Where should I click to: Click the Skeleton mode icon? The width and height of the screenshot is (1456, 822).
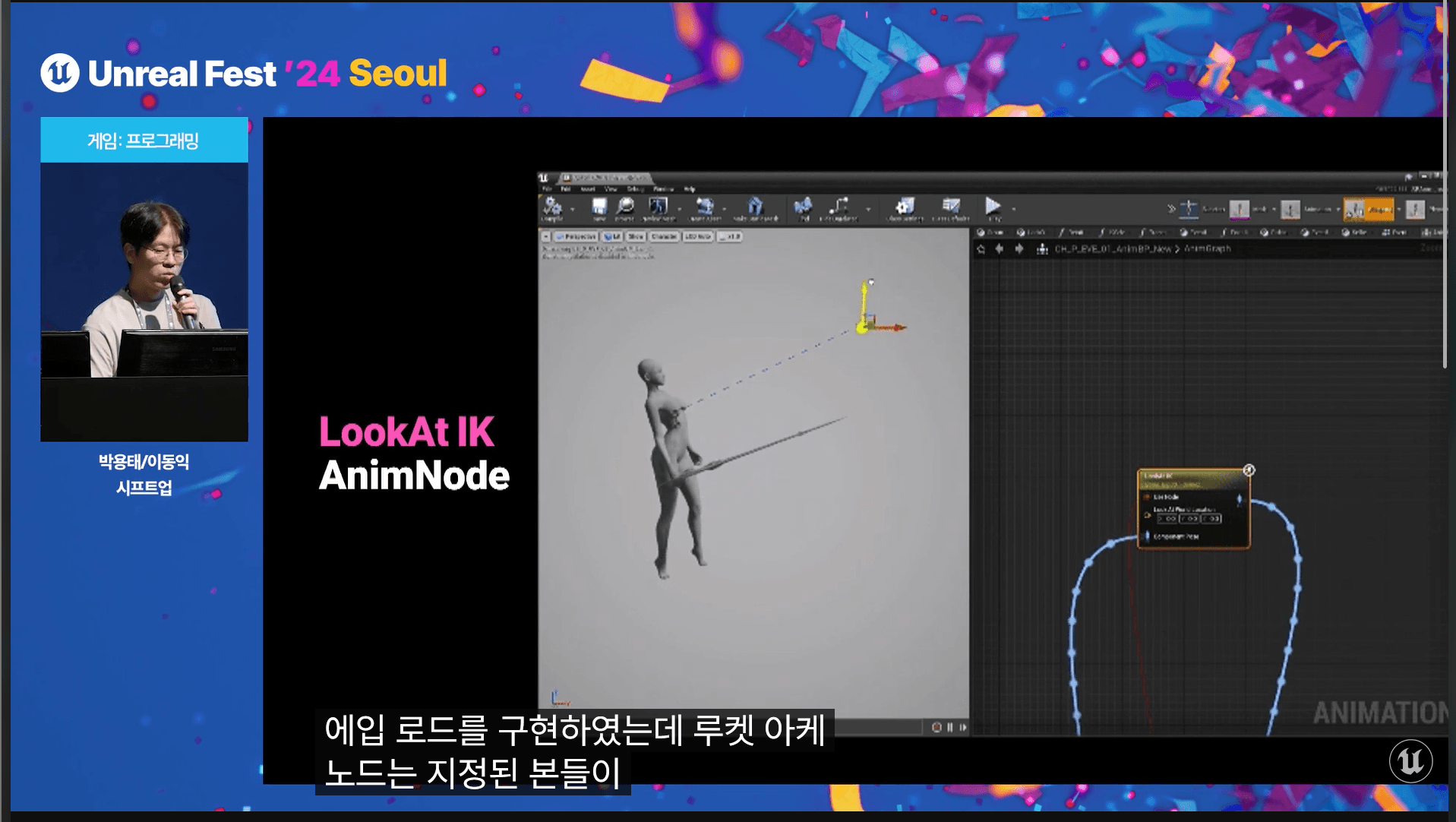coord(1189,209)
